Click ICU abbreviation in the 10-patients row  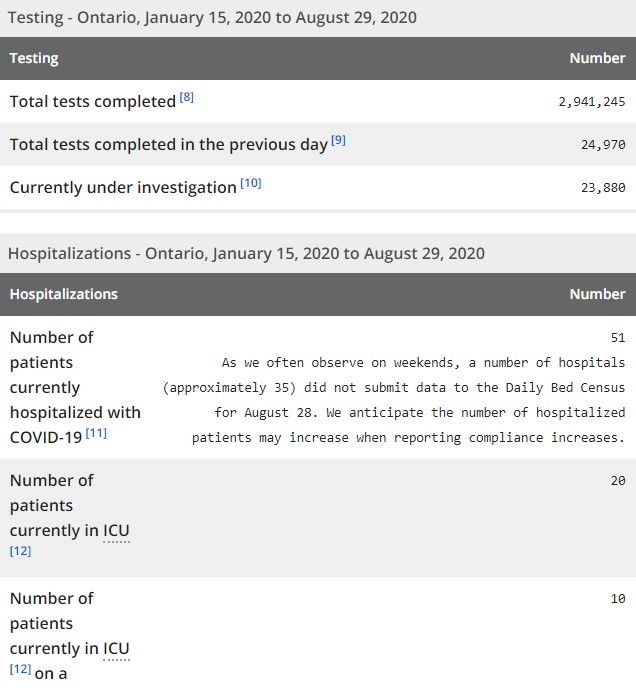tap(116, 648)
